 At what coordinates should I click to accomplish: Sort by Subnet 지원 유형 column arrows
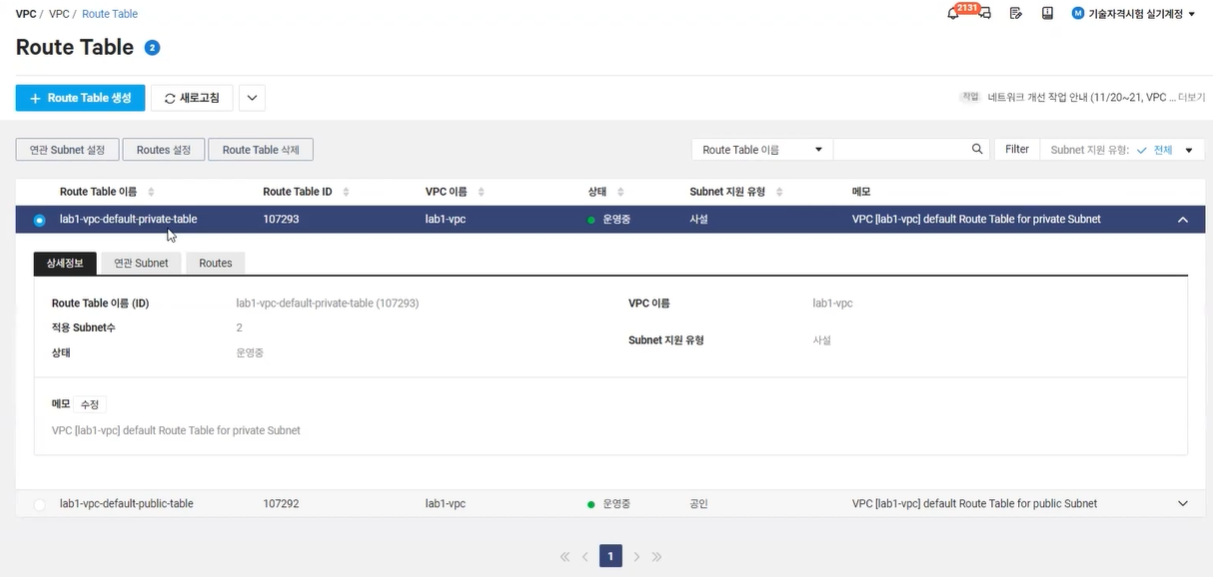(779, 192)
